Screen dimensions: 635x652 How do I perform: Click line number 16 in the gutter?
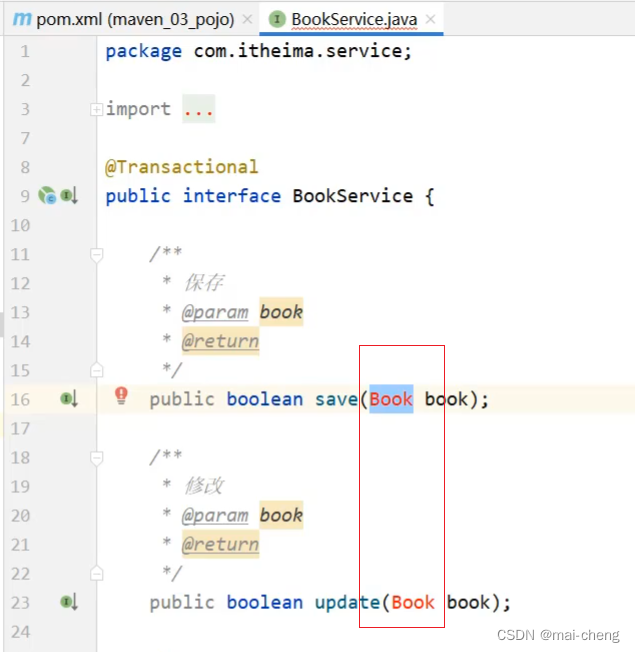coord(20,400)
